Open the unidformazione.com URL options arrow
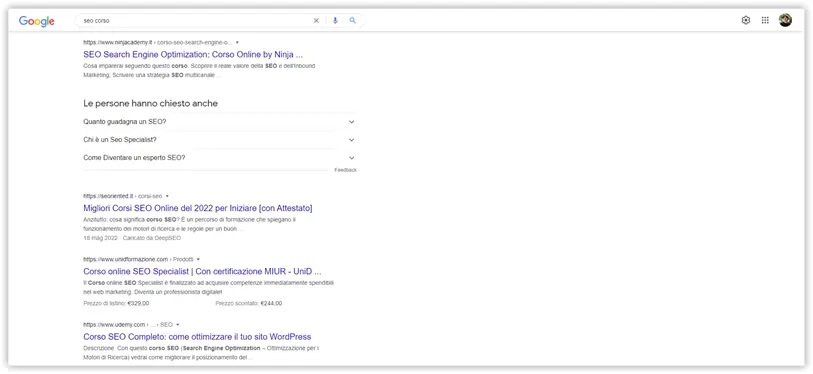Screen dimensions: 813x374 coord(198,259)
